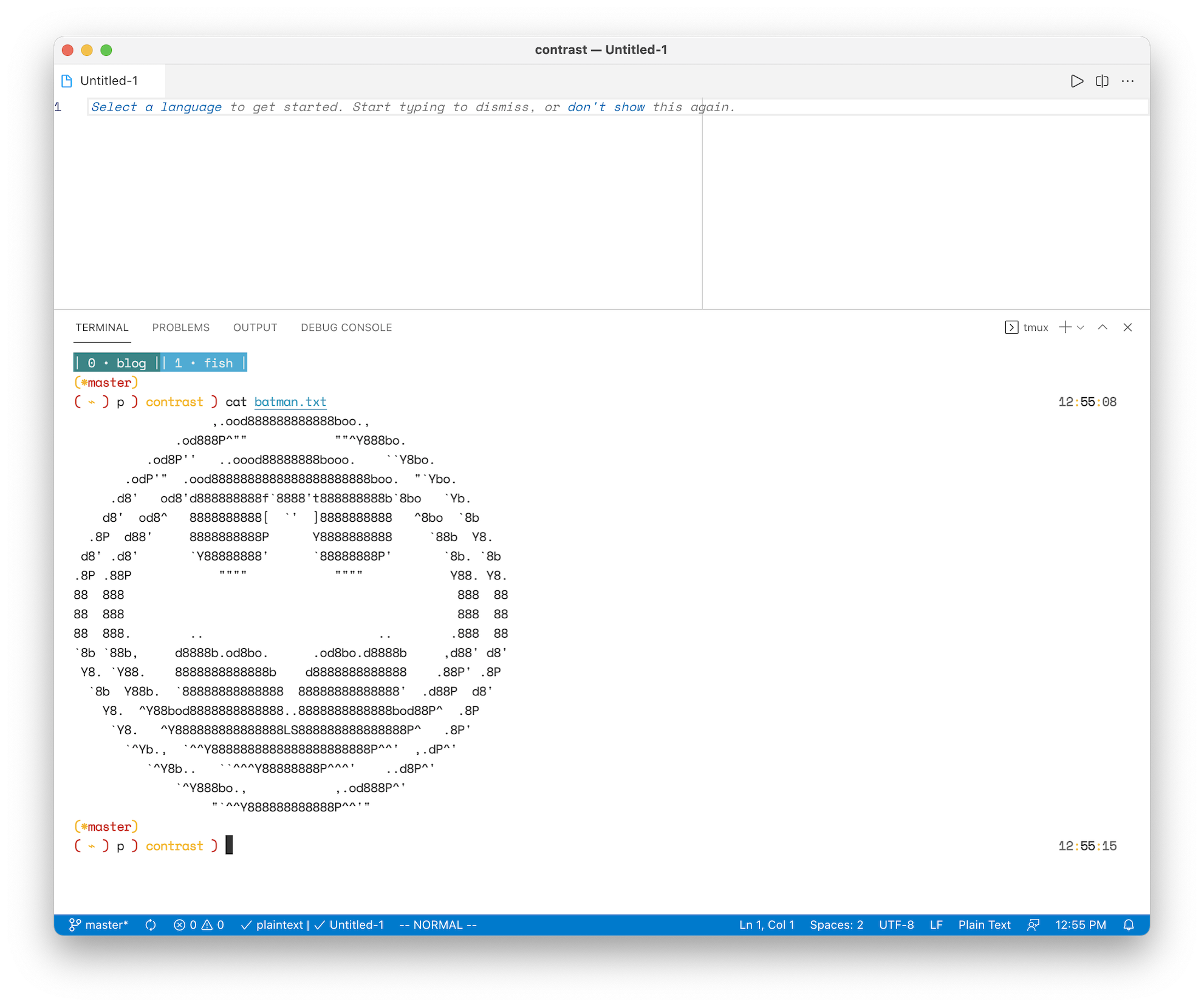Click the 12:55:15 timestamp in the terminal

coord(1087,845)
